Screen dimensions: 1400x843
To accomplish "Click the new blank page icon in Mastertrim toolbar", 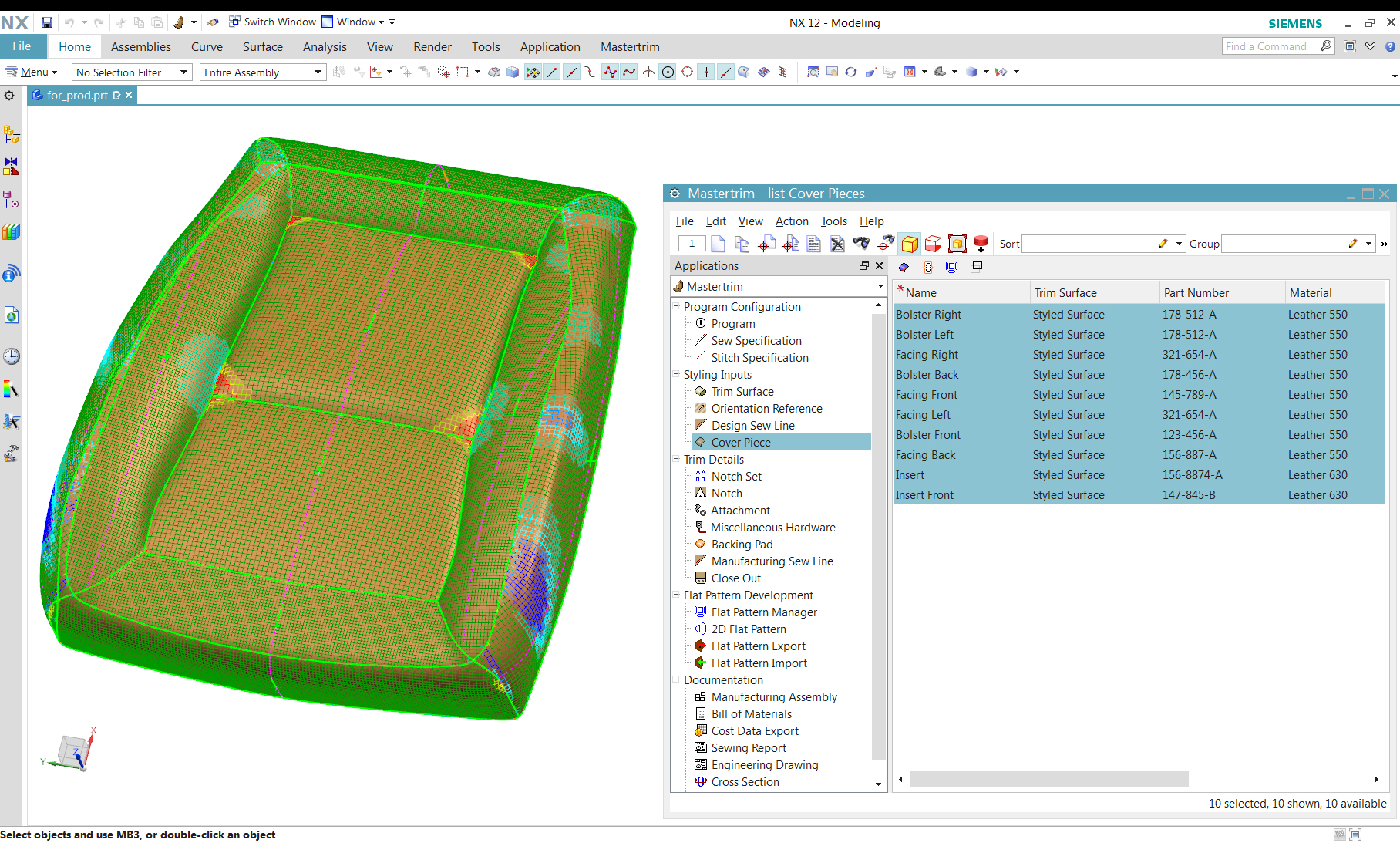I will [718, 244].
